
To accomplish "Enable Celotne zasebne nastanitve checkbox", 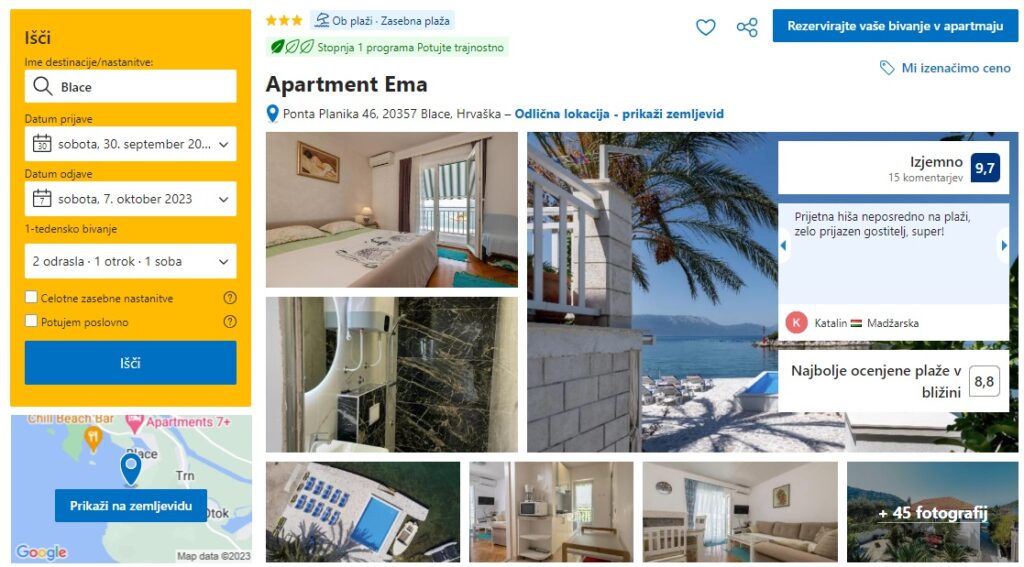I will [x=31, y=298].
